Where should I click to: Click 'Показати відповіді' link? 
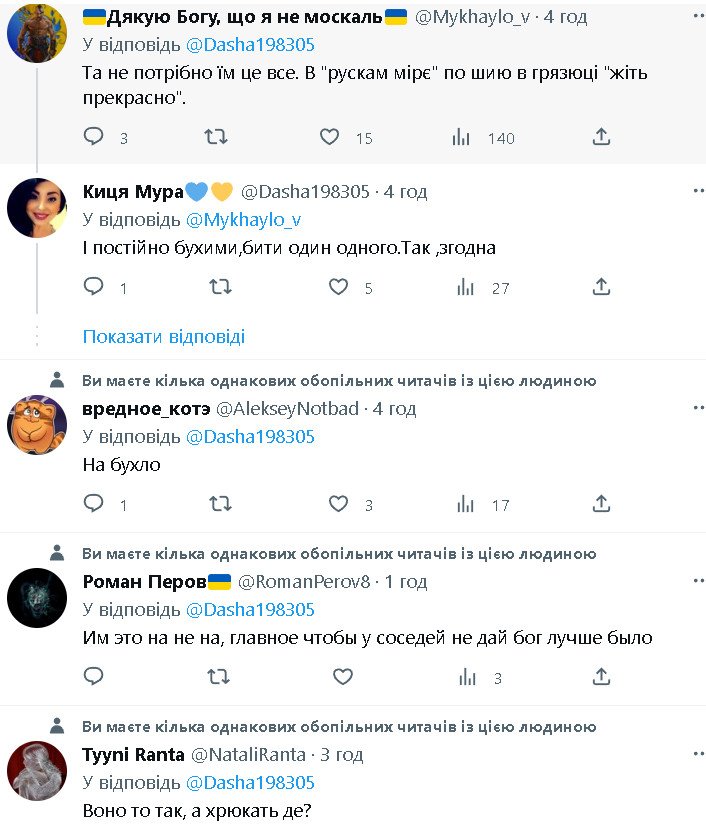pyautogui.click(x=163, y=336)
